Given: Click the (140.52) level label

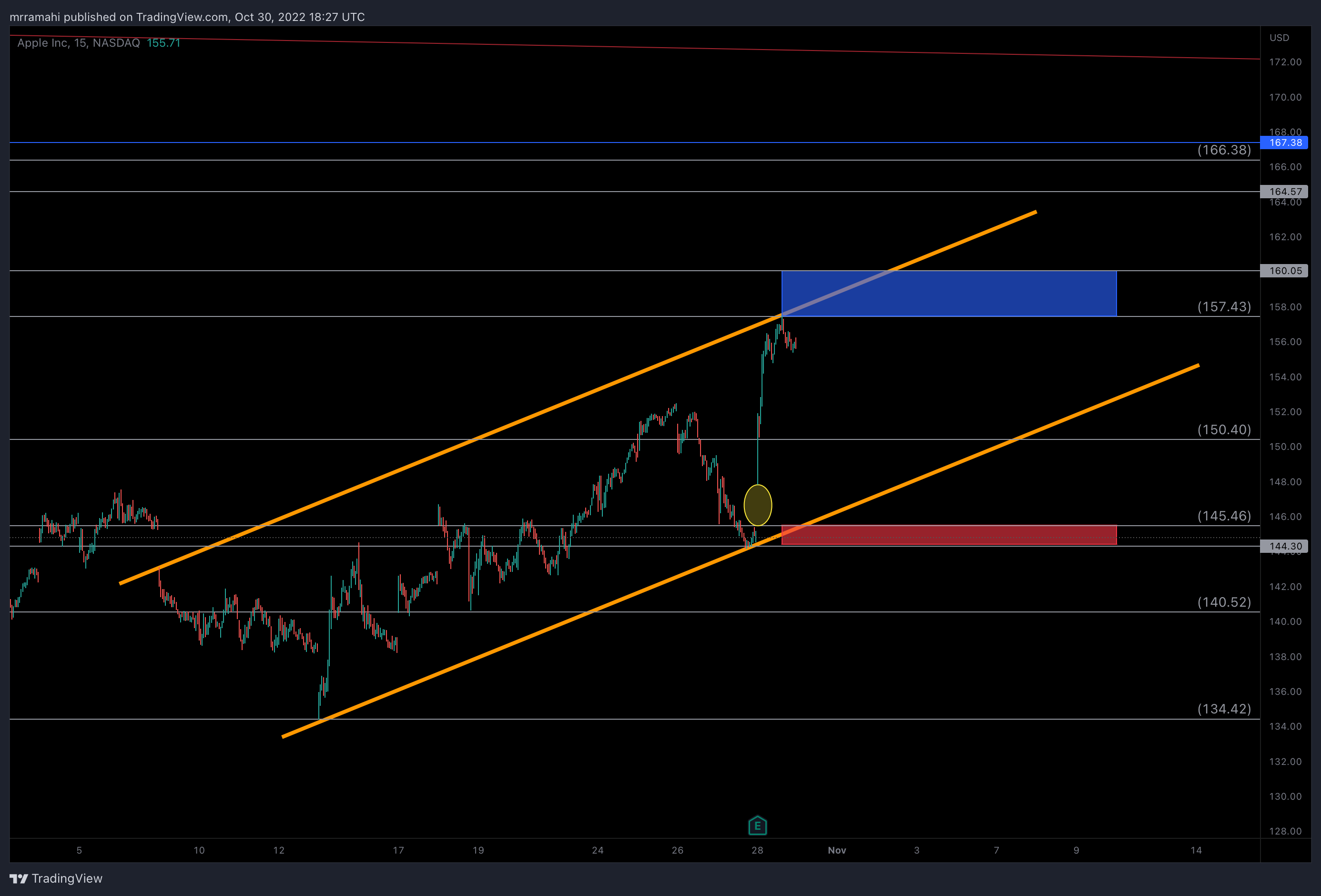Looking at the screenshot, I should pos(1224,602).
